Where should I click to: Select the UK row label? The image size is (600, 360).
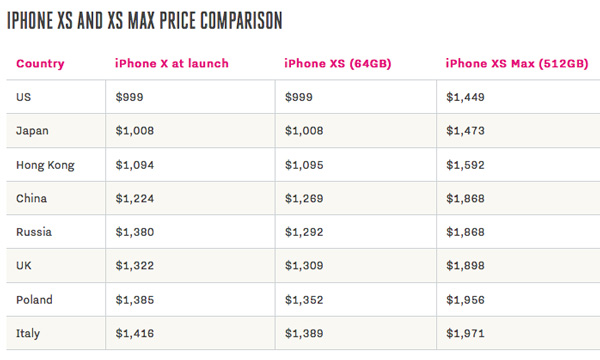pos(23,266)
